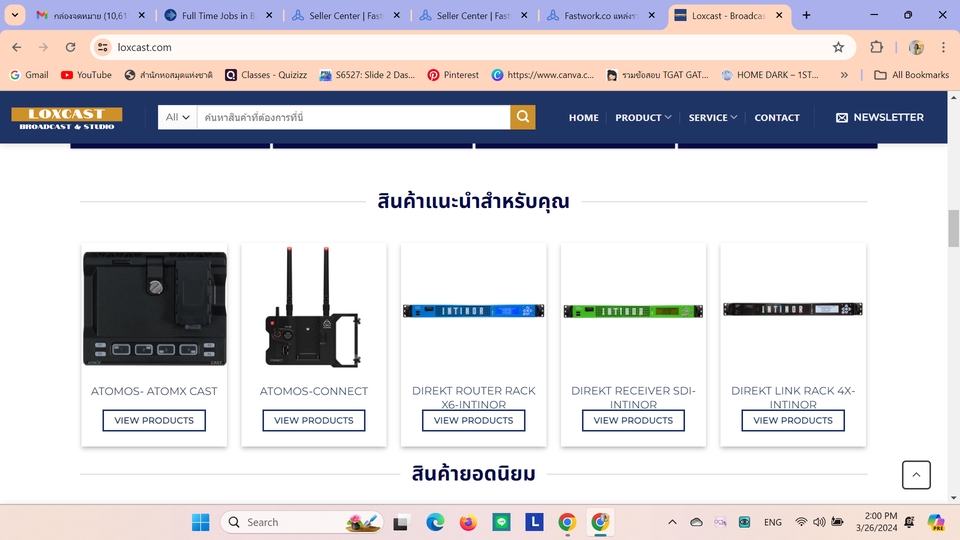Expand the PRODUCT menu
Screen dimensions: 960x540
coord(643,118)
